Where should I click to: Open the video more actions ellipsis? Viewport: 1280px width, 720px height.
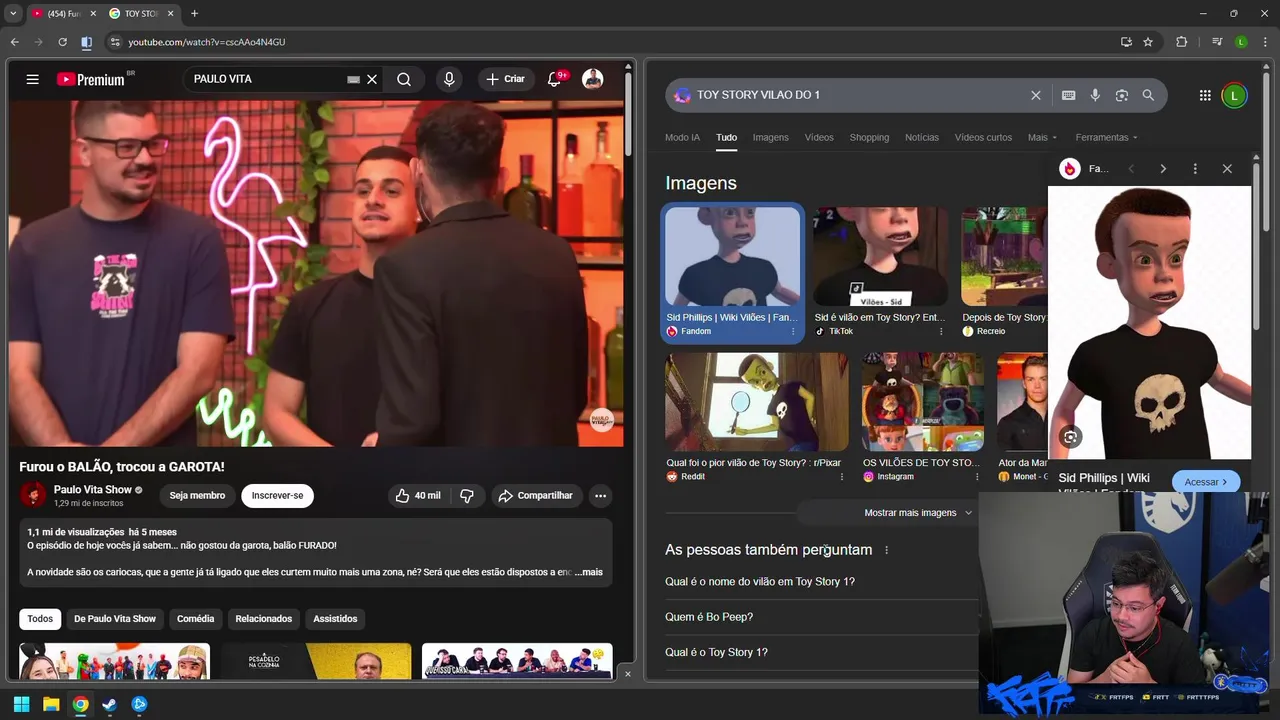click(x=600, y=495)
